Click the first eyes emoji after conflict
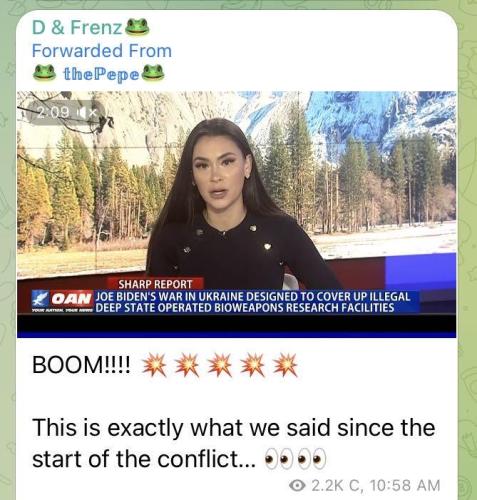Viewport: 477px width, 500px height. tap(279, 459)
